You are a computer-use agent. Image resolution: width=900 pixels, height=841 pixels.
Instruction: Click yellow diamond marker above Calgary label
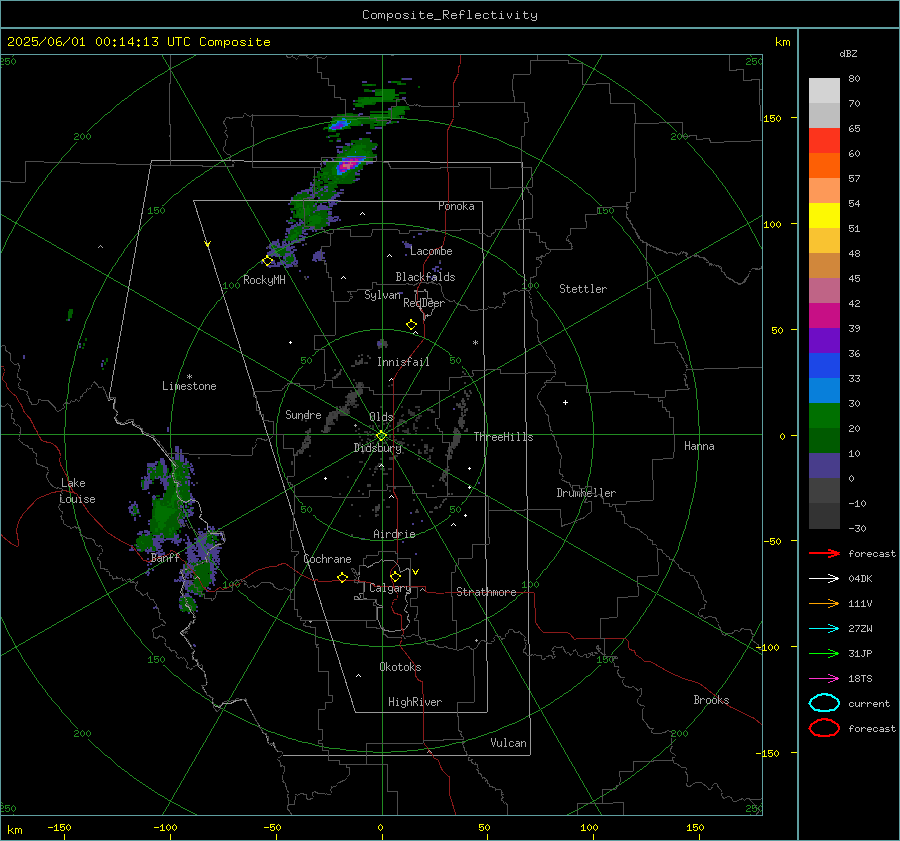395,576
